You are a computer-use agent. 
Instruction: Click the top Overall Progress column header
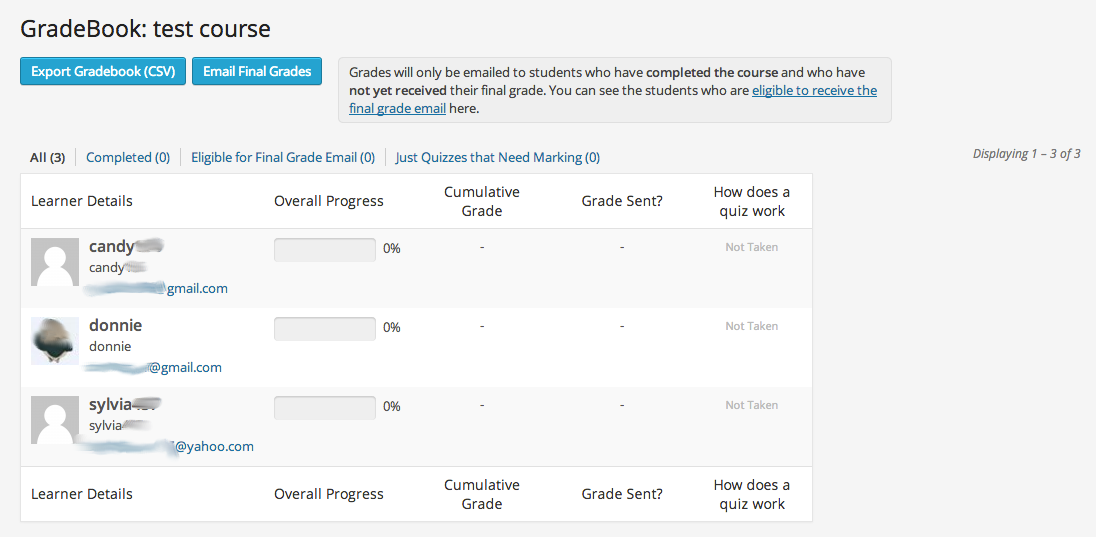329,201
